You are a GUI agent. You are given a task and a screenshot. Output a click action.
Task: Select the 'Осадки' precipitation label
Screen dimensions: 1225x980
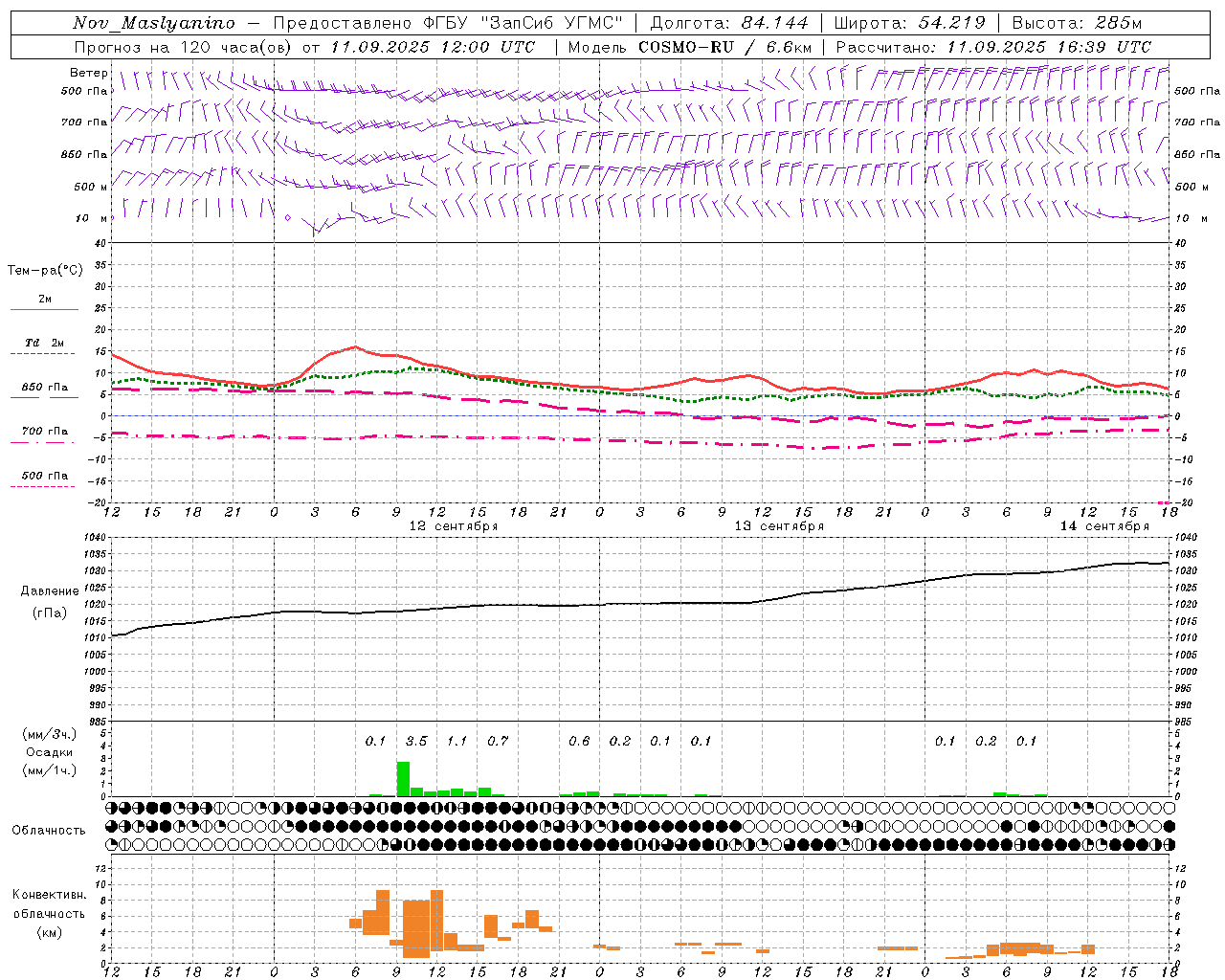[x=50, y=752]
